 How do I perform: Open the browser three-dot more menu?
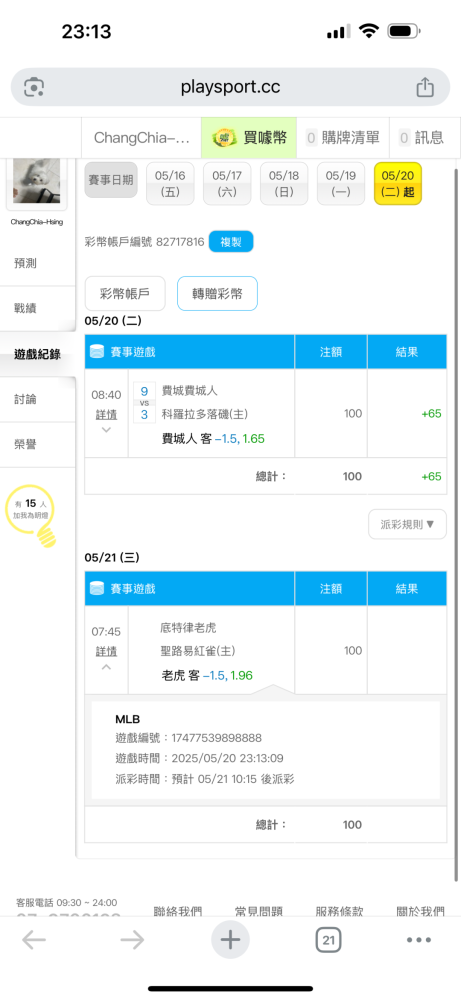419,939
